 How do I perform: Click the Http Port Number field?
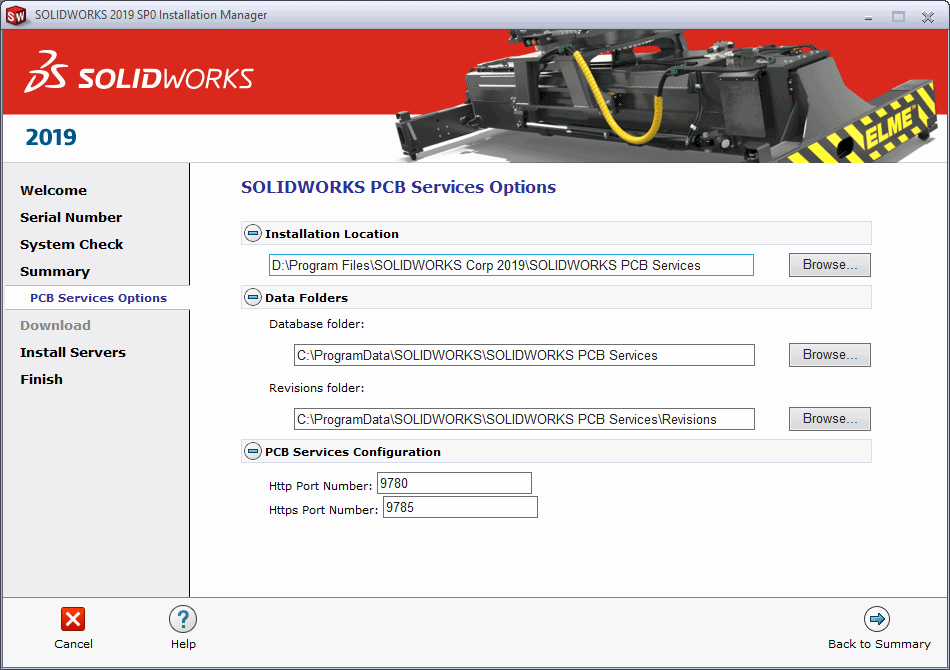454,483
